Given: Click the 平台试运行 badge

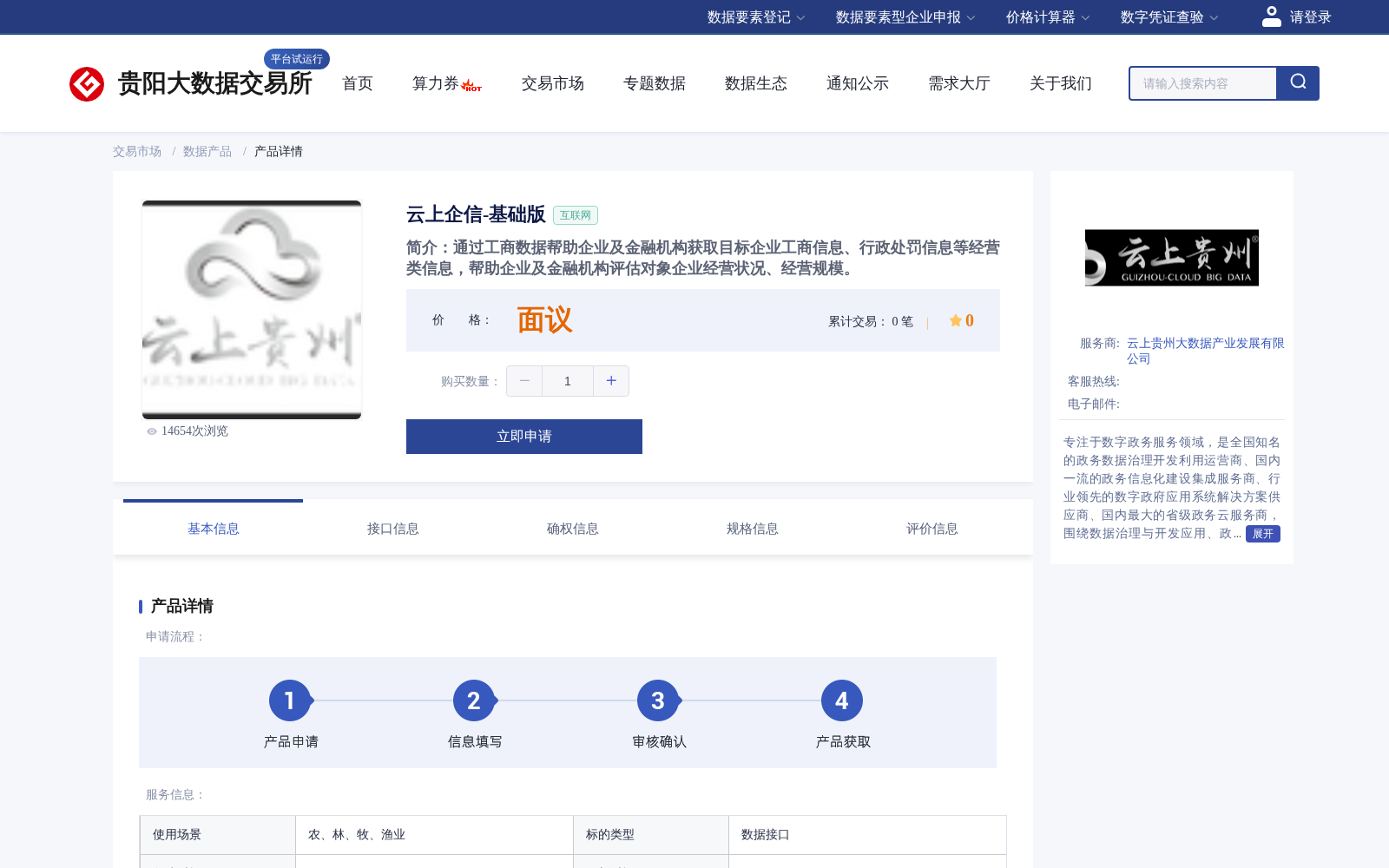Looking at the screenshot, I should click(297, 59).
